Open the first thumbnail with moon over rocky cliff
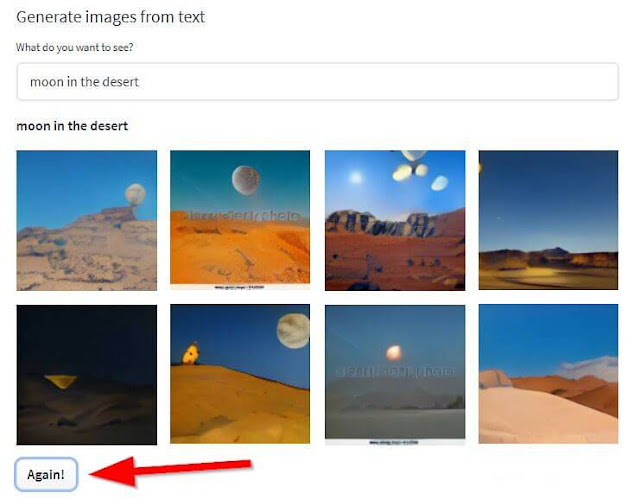Screen dimensions: 640x499 coord(87,220)
